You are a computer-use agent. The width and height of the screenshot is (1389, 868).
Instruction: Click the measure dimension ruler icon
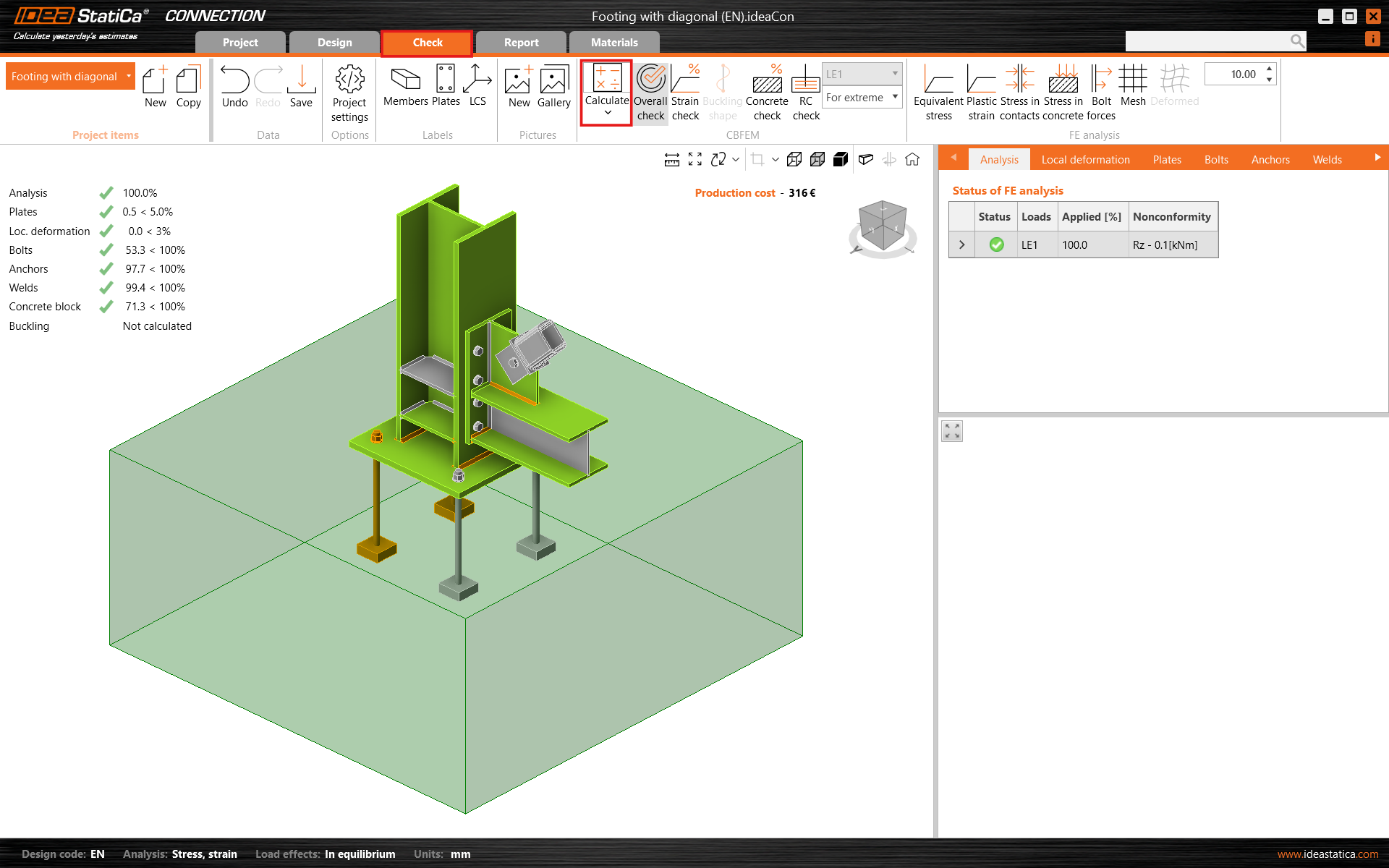672,159
